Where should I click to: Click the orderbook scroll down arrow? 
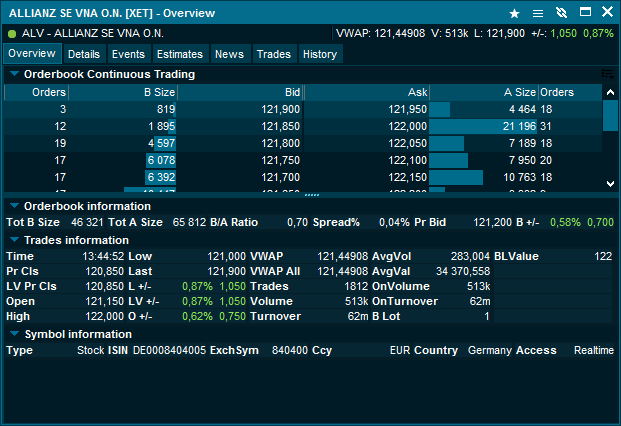[x=610, y=183]
